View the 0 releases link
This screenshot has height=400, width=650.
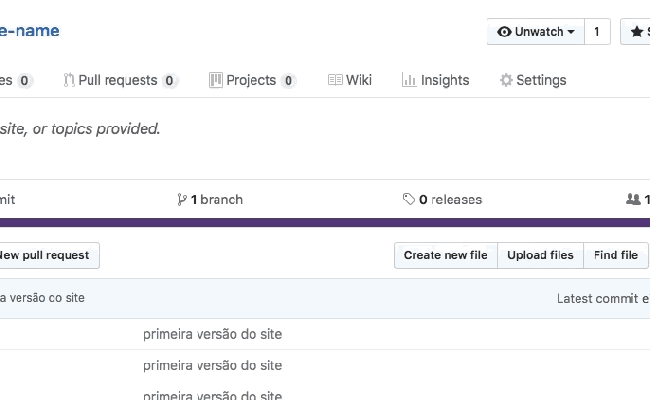click(x=442, y=199)
